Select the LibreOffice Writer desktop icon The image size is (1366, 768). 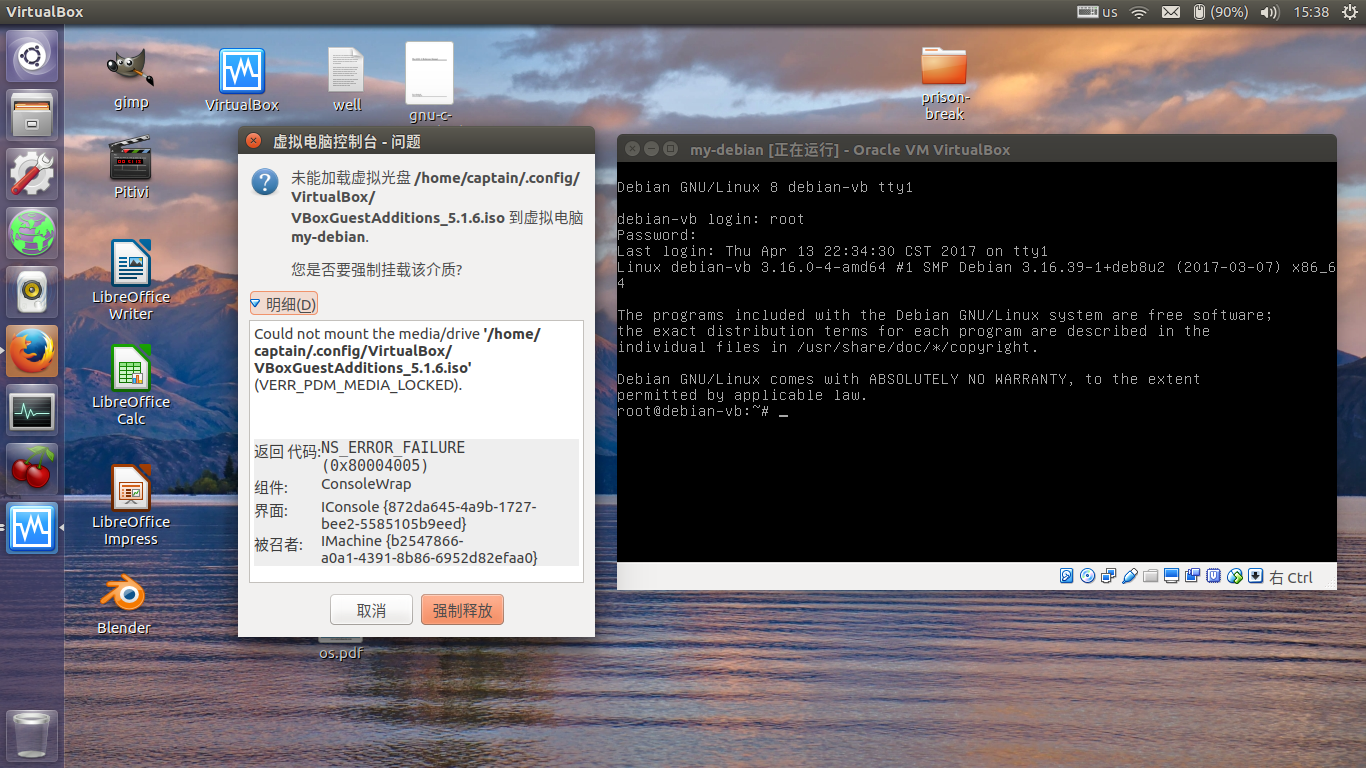[x=131, y=280]
